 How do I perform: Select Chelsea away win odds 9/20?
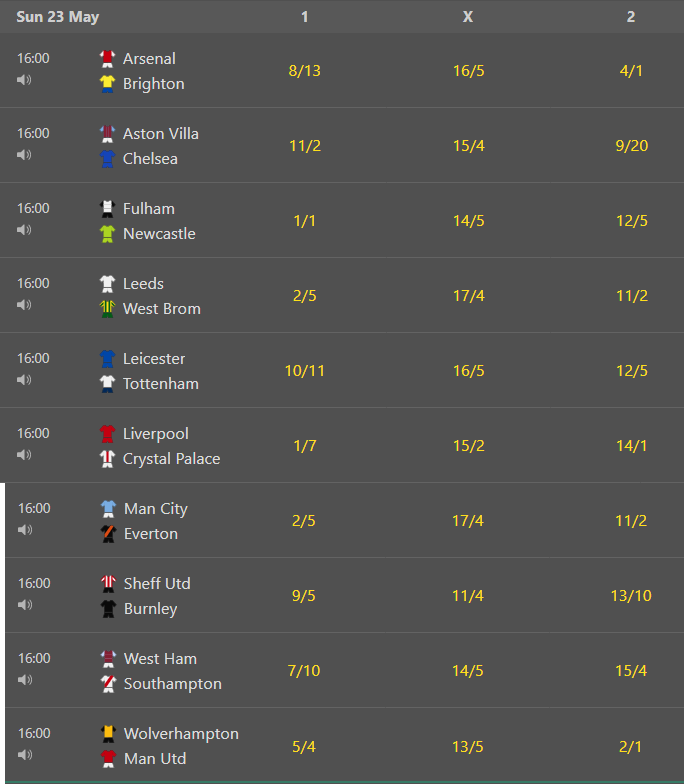(x=632, y=146)
